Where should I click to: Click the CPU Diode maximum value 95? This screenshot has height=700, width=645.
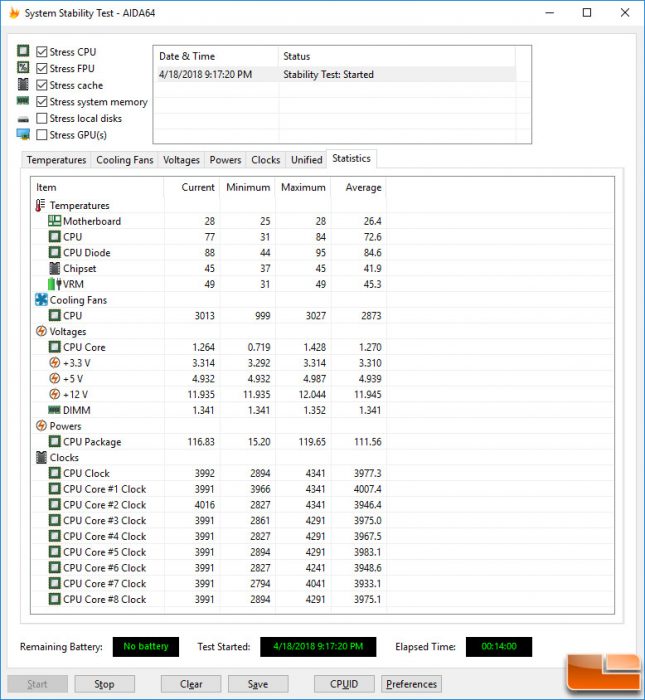click(x=320, y=253)
